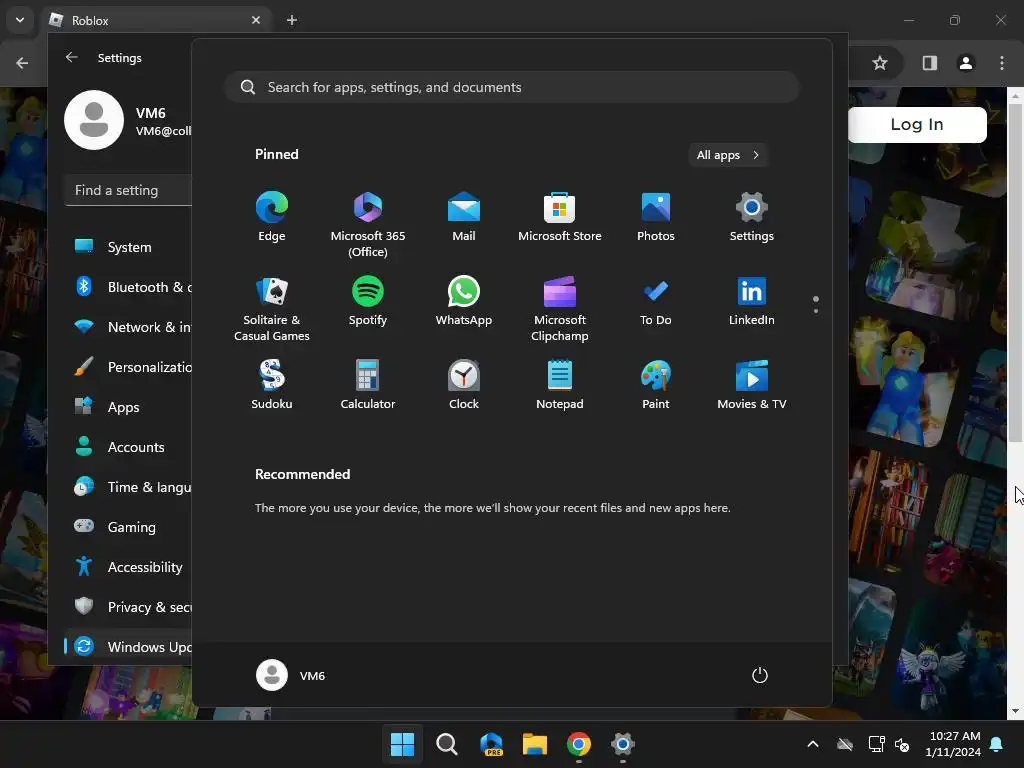Screen dimensions: 1024x768
Task: Switch to Chrome on taskbar
Action: coord(579,744)
